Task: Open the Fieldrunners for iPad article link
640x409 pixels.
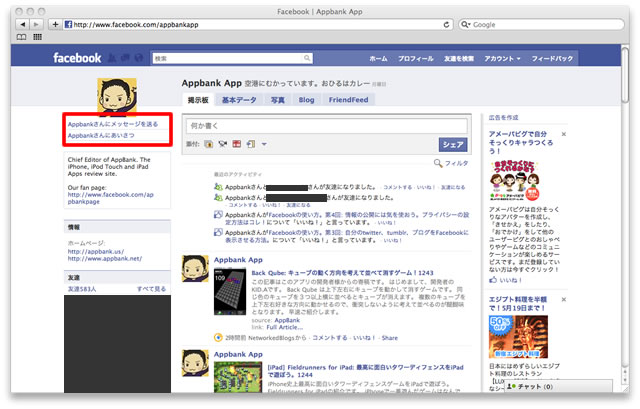Action: 365,371
